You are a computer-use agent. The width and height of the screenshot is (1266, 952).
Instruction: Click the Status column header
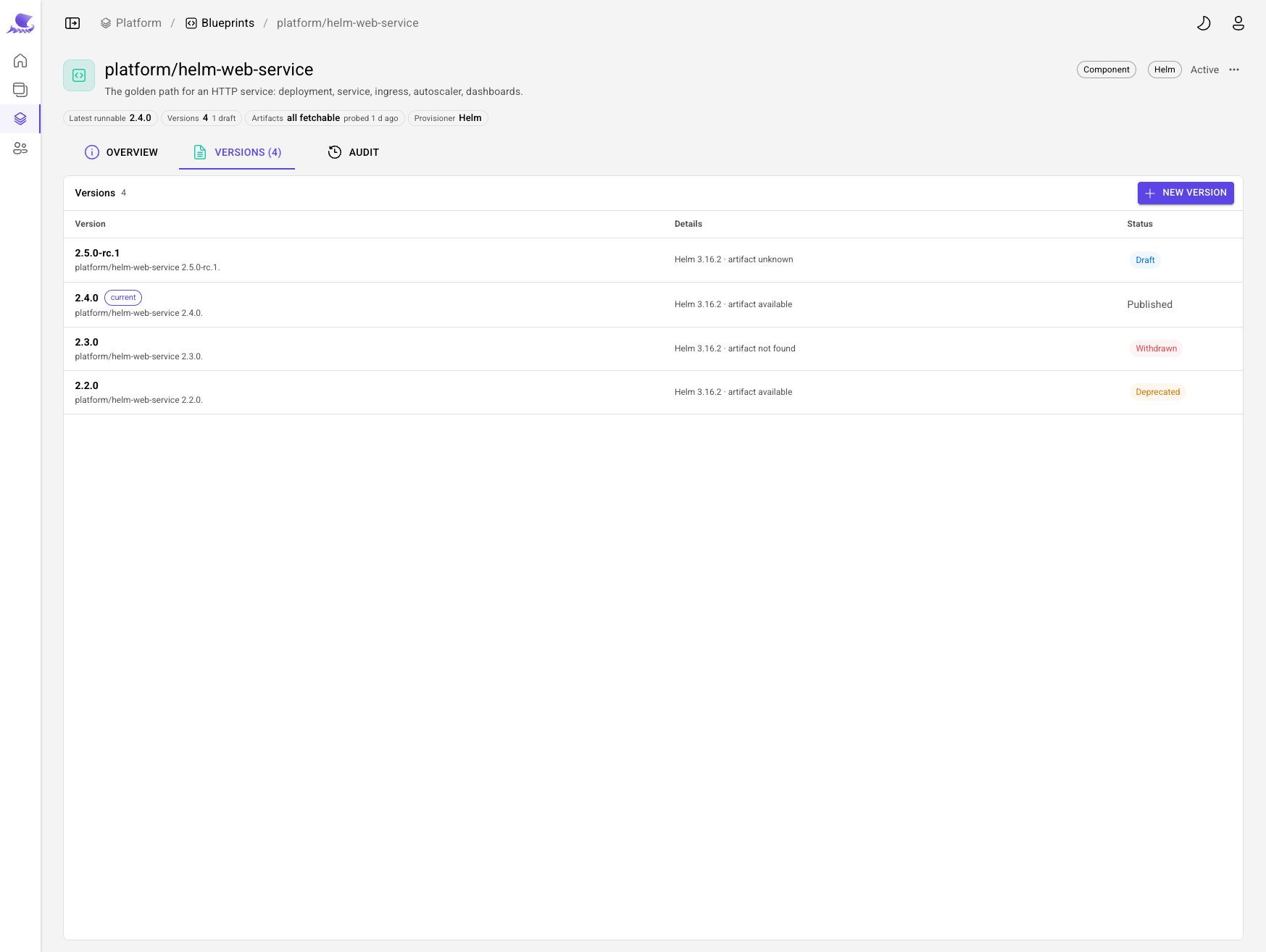pos(1139,224)
